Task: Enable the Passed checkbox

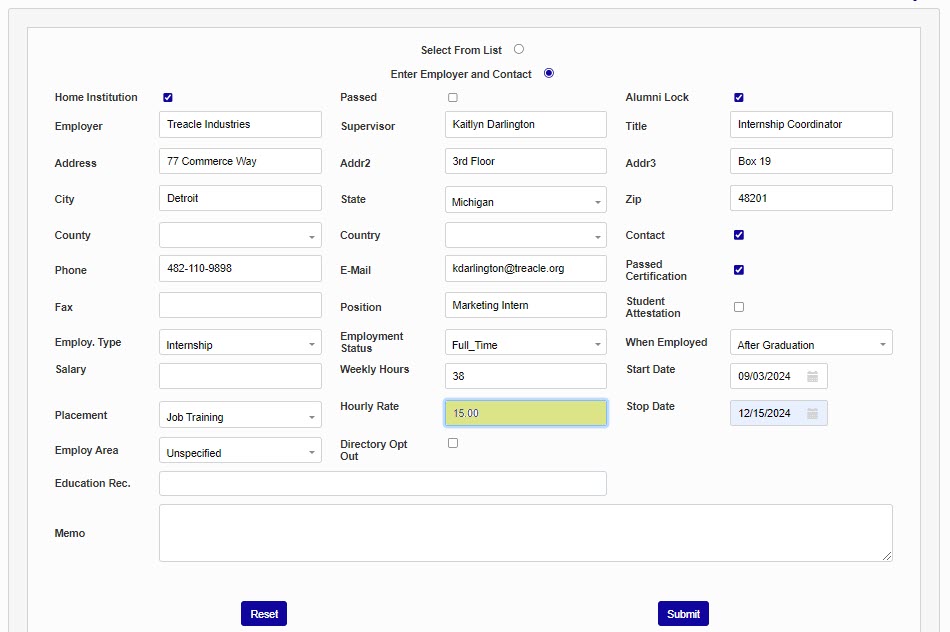Action: pos(453,98)
